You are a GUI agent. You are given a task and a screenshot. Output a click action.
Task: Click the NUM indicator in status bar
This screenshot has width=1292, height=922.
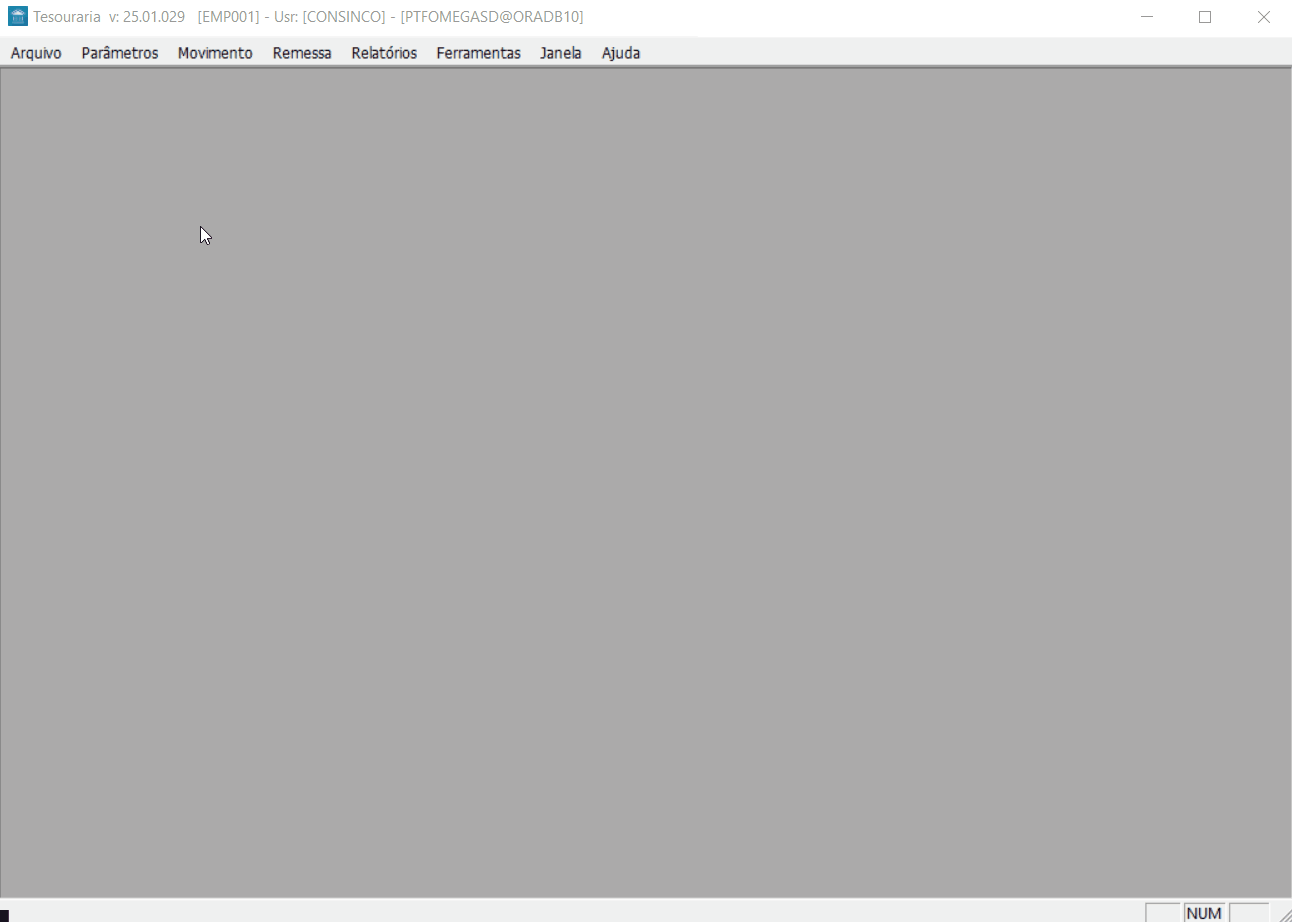[1204, 912]
